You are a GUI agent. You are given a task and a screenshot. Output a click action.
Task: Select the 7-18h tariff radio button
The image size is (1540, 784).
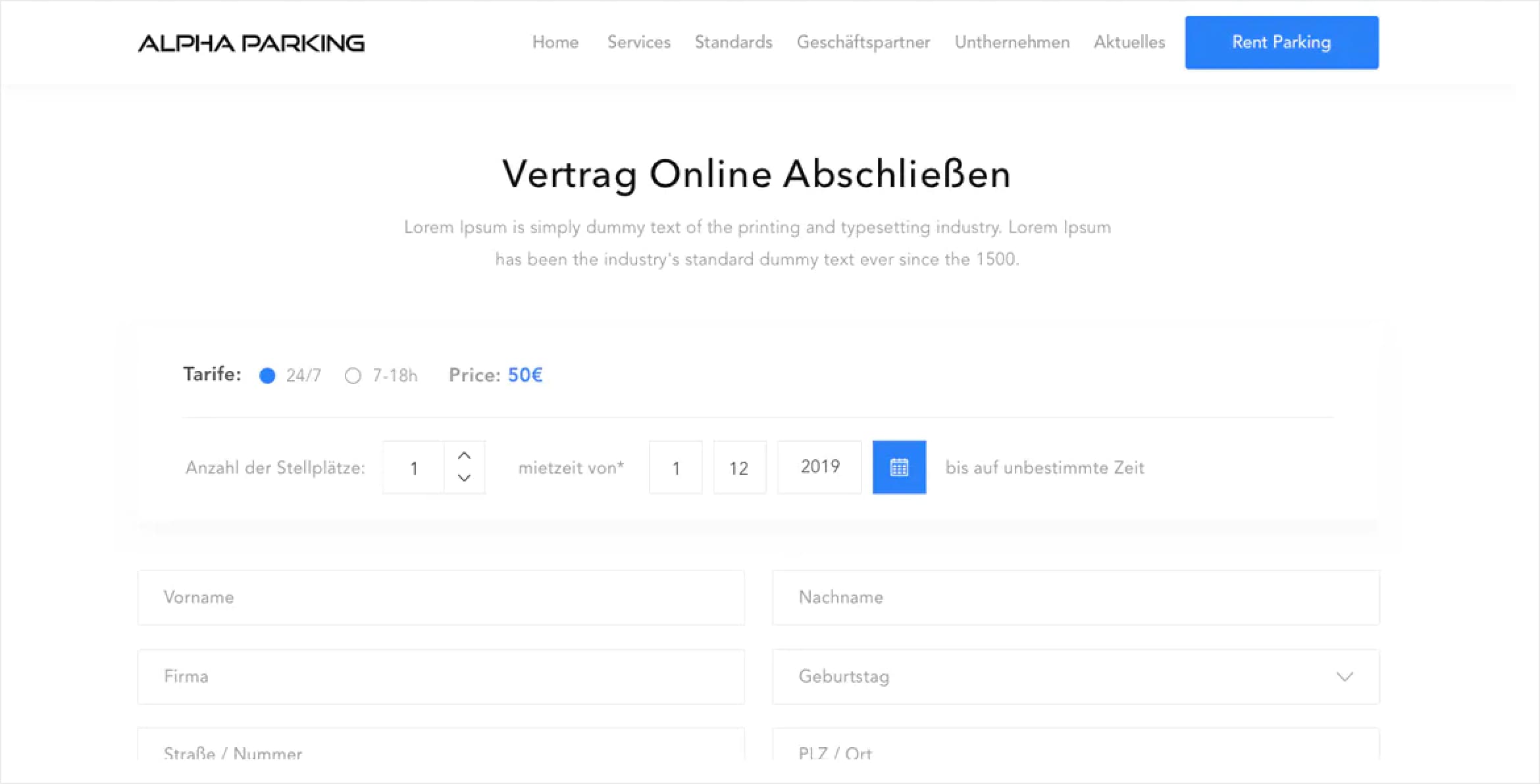[355, 376]
